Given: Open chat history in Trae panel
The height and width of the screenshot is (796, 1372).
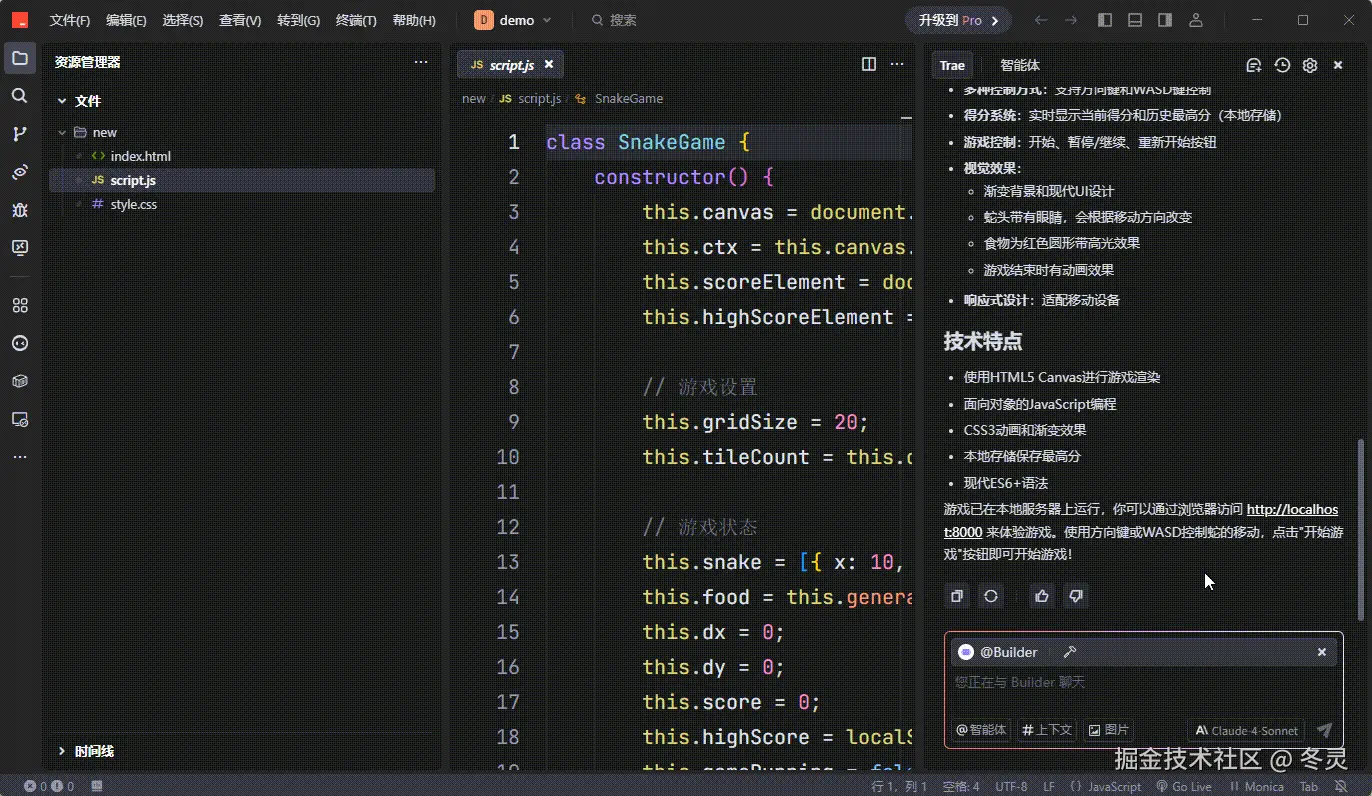Looking at the screenshot, I should click(x=1282, y=65).
